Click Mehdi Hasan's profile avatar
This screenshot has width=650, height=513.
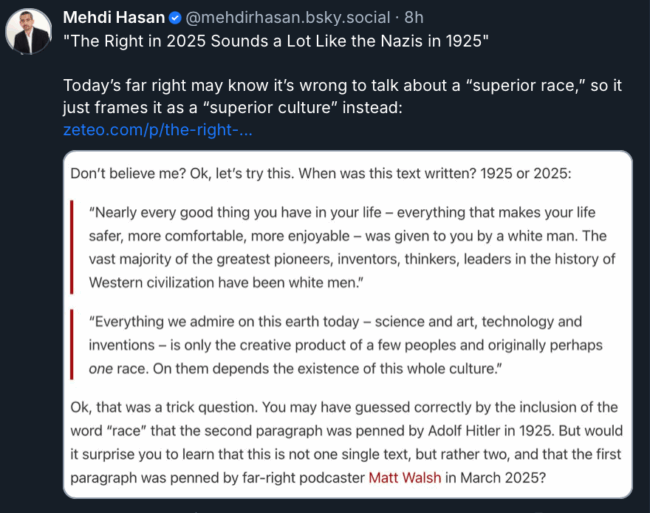pos(29,33)
